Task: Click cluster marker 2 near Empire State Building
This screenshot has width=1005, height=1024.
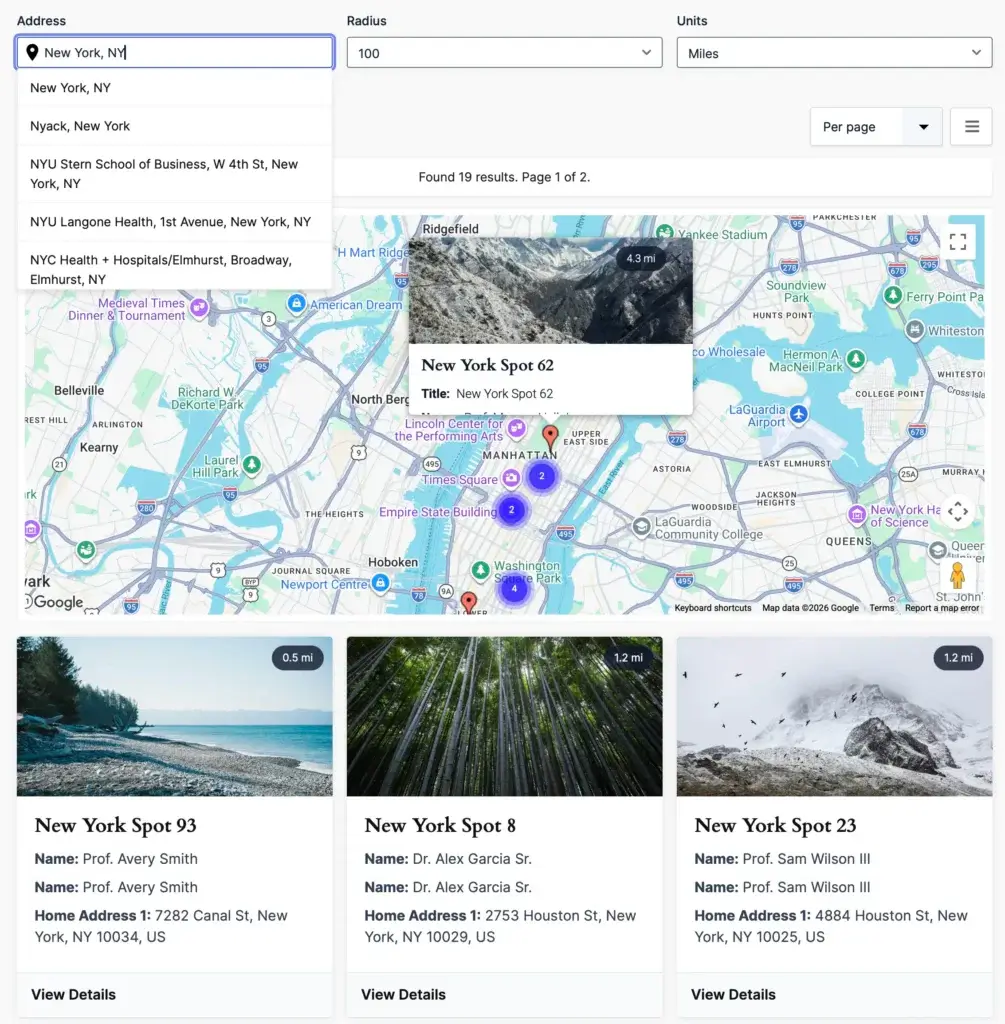Action: coord(511,509)
